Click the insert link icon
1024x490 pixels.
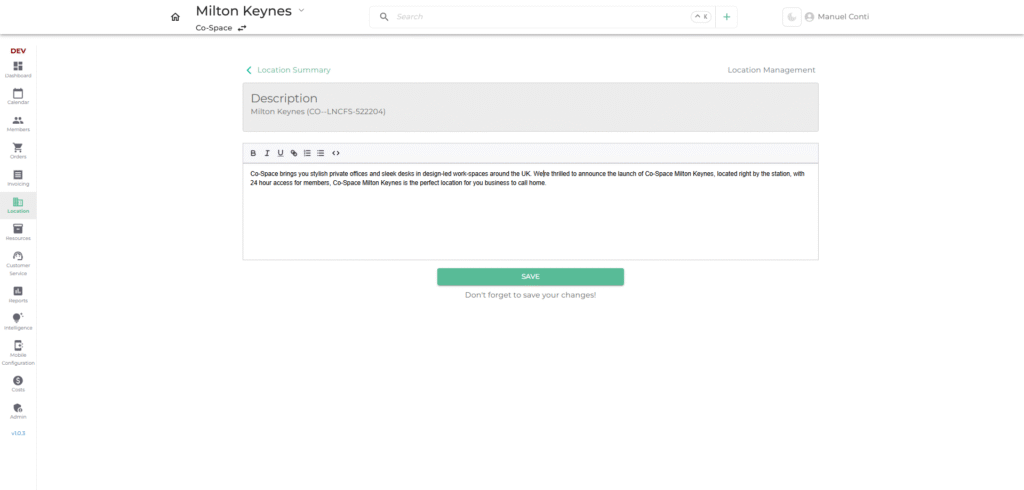294,153
